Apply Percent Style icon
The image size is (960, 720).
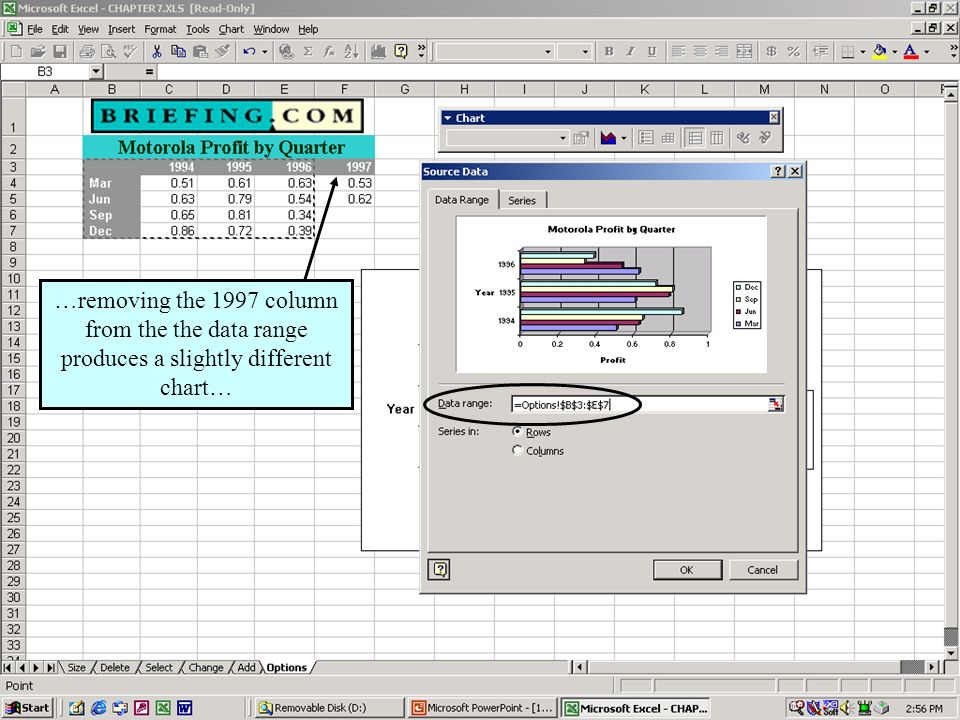(x=793, y=51)
